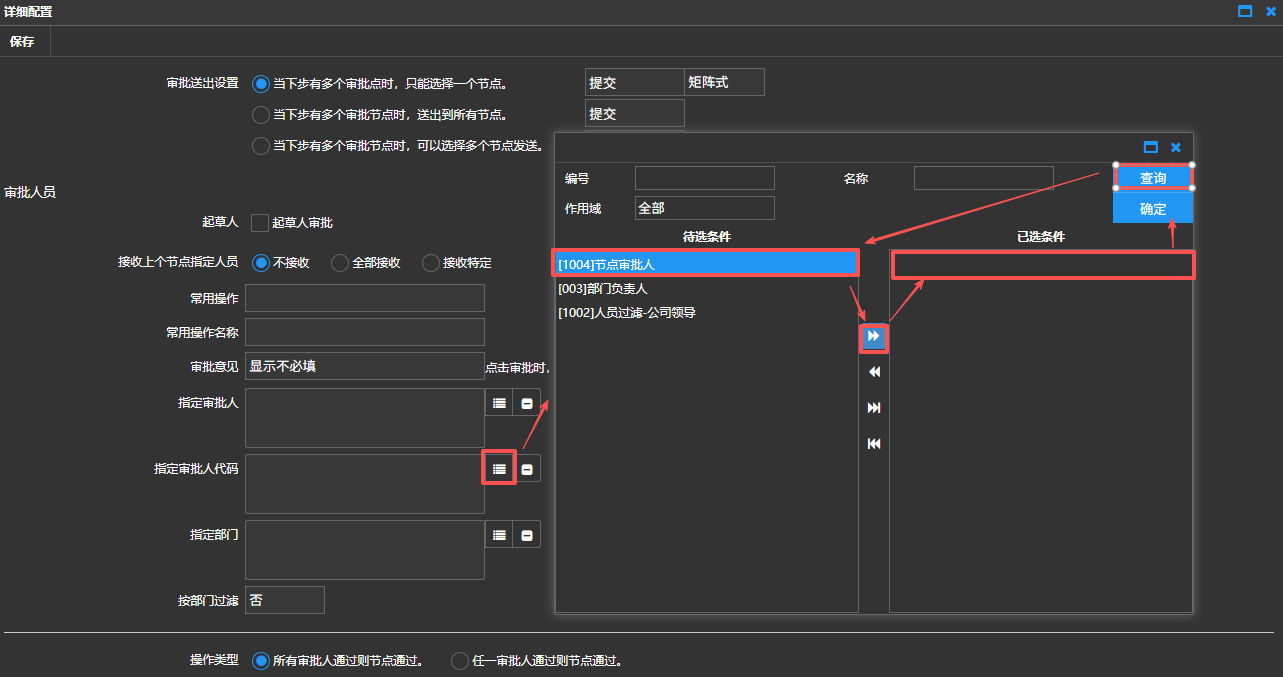Open list picker for 指定审批人代码

(499, 468)
